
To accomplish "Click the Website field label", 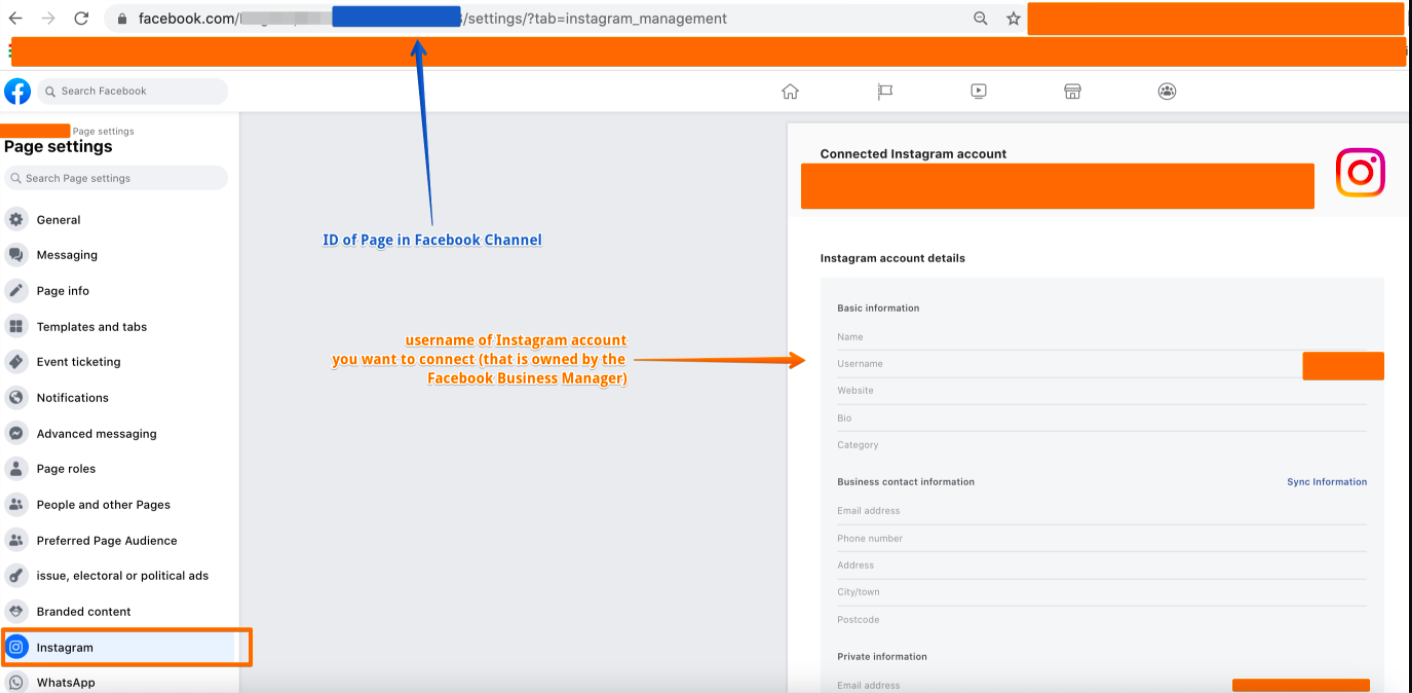I will coord(855,391).
